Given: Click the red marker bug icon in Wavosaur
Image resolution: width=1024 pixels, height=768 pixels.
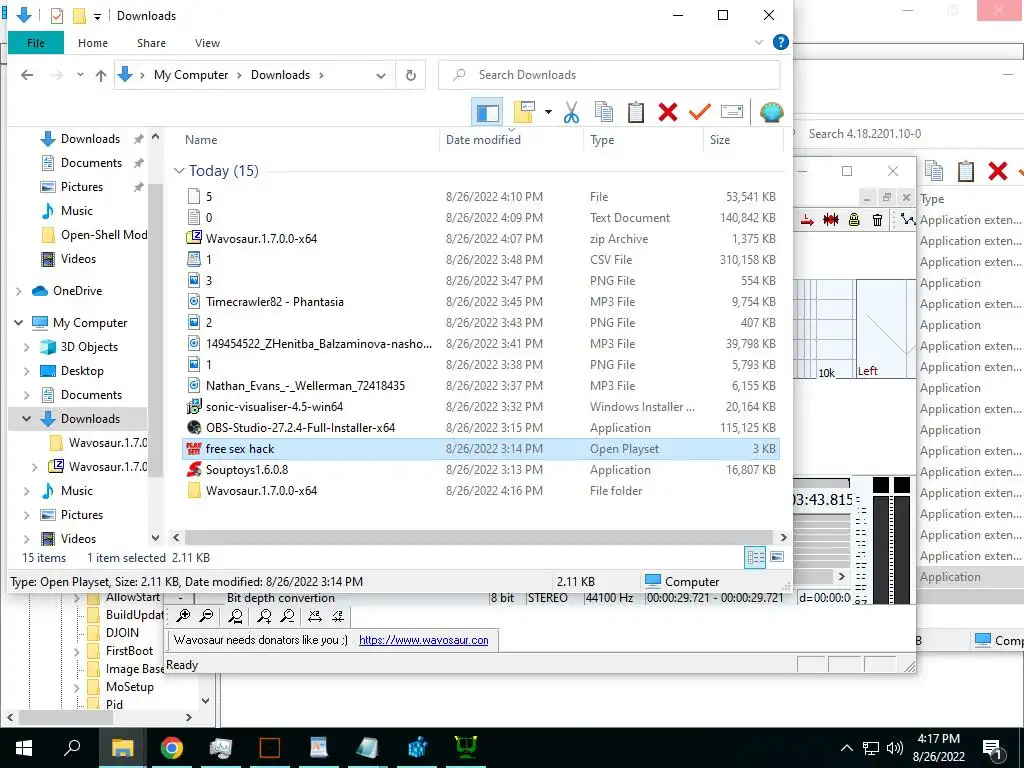Looking at the screenshot, I should coord(831,220).
